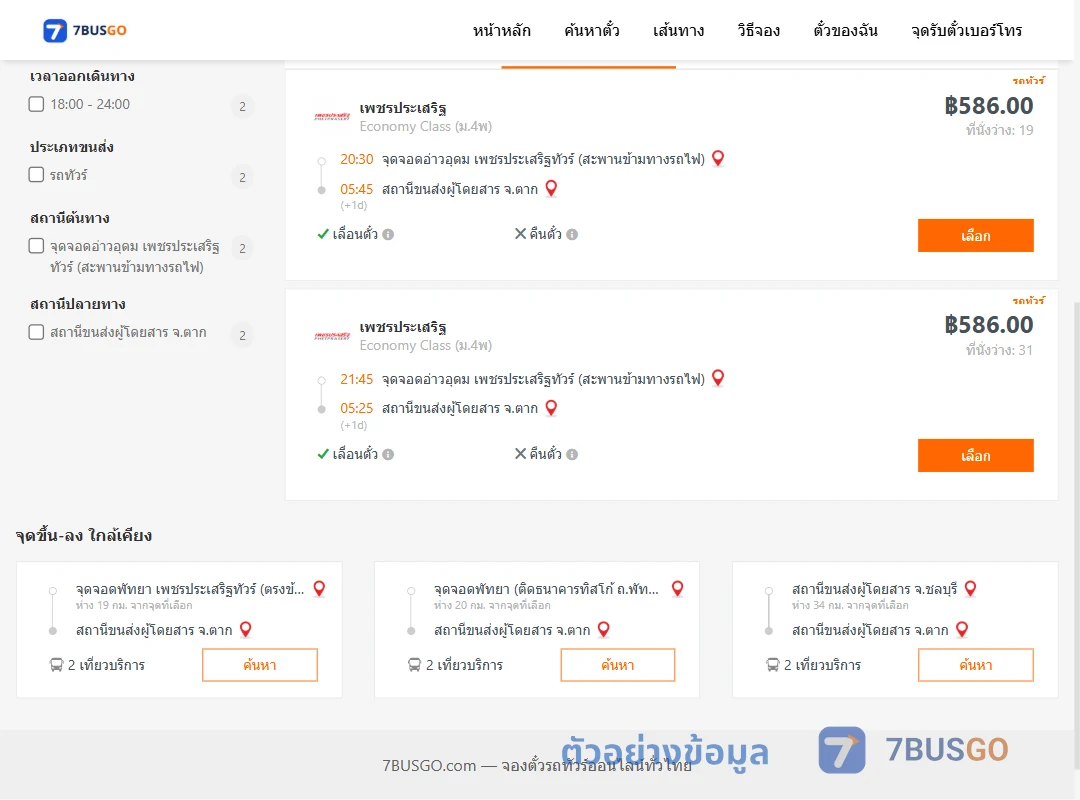Click the เวลาออกเดินทาง filter heading
This screenshot has width=1080, height=800.
[82, 76]
